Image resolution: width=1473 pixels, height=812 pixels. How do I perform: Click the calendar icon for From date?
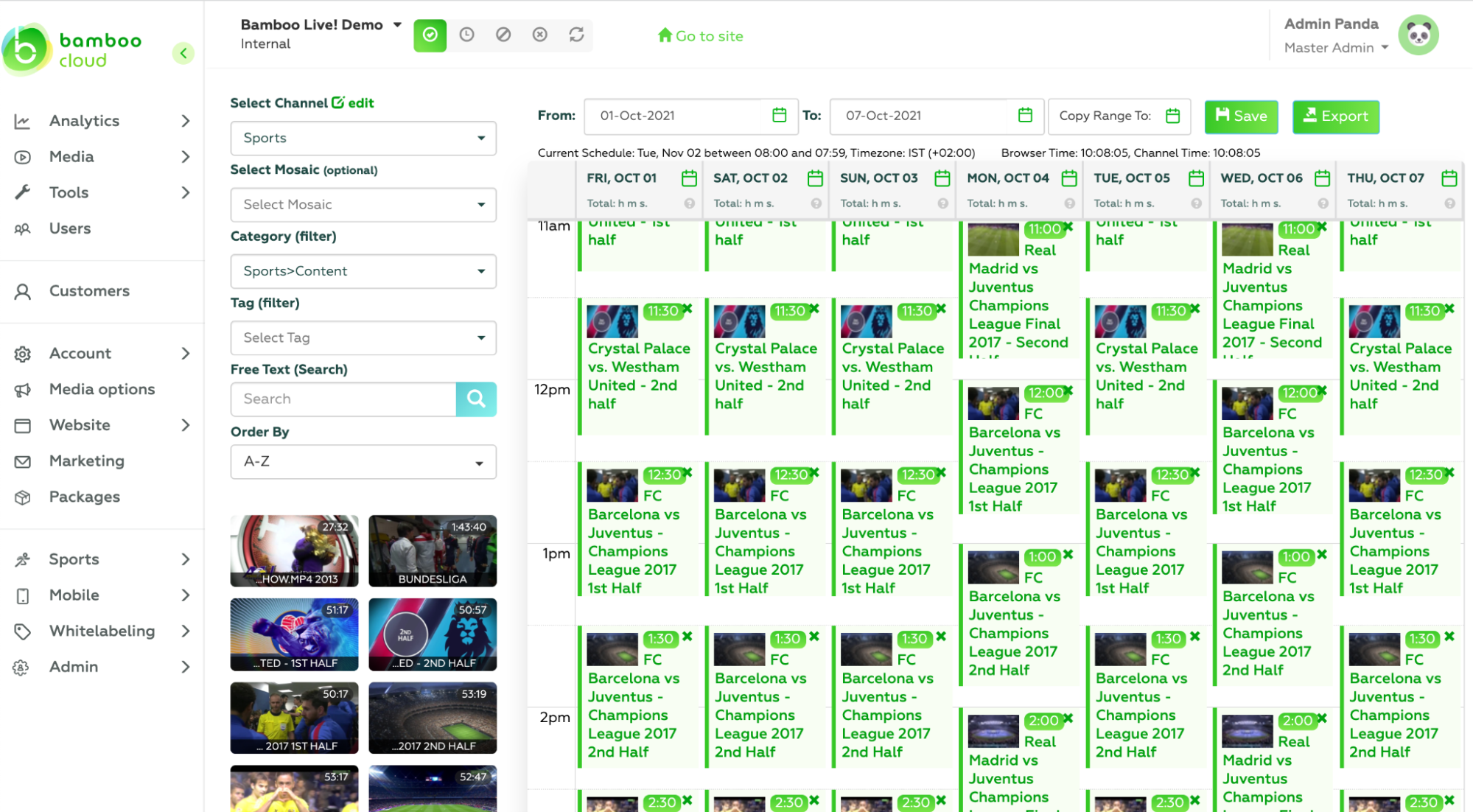pos(780,116)
